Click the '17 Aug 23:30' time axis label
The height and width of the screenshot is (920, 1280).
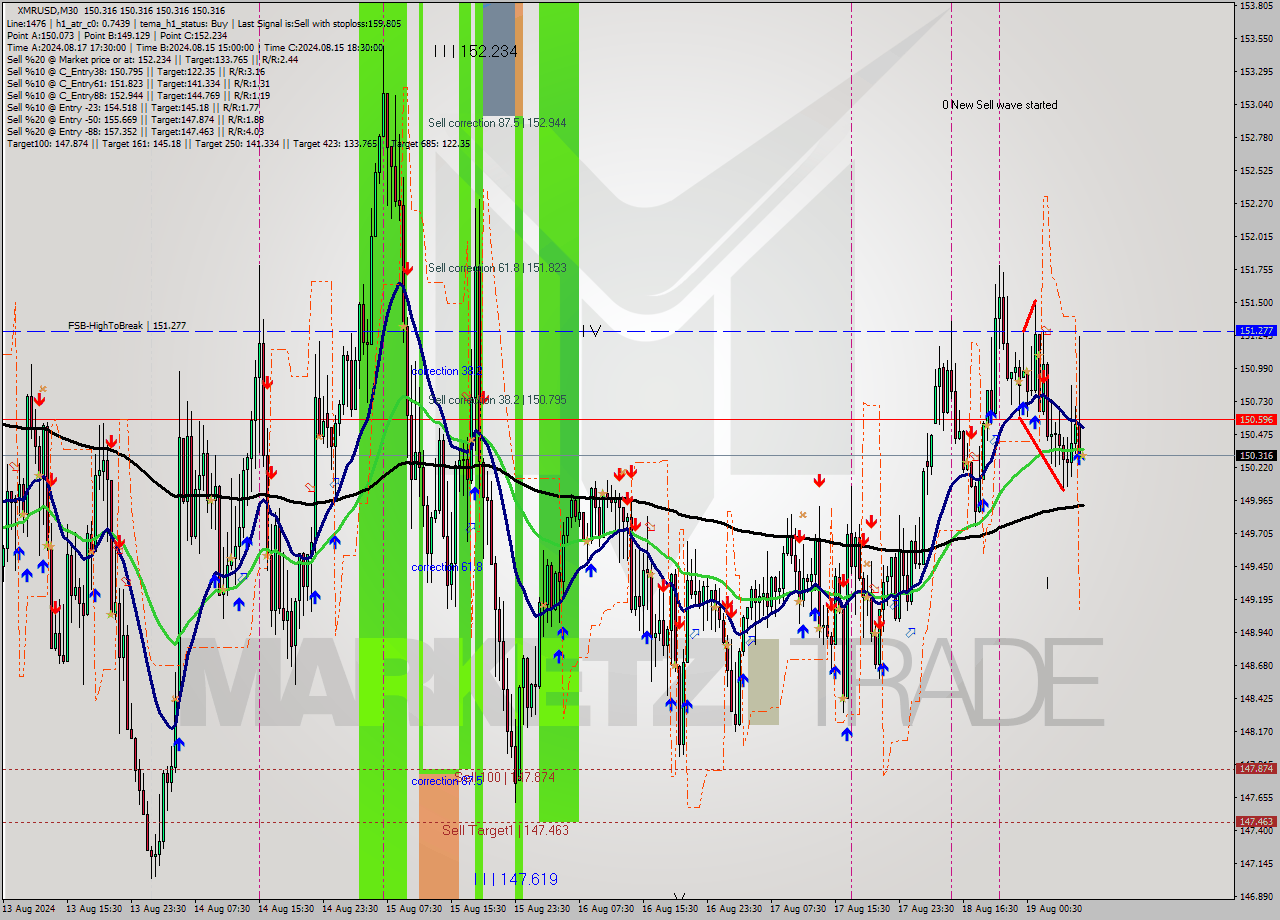point(926,909)
